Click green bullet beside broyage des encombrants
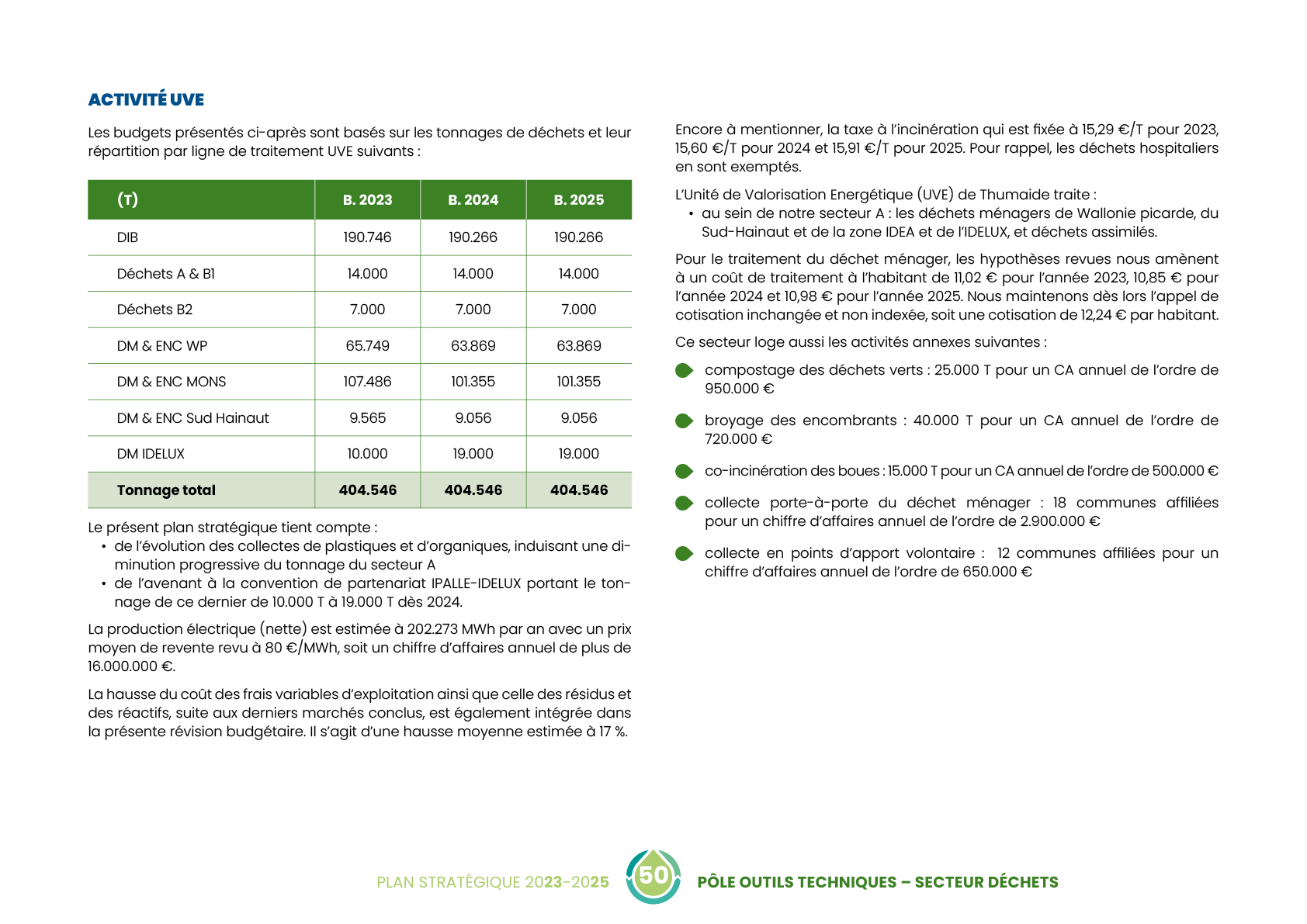The image size is (1307, 924). tap(684, 421)
